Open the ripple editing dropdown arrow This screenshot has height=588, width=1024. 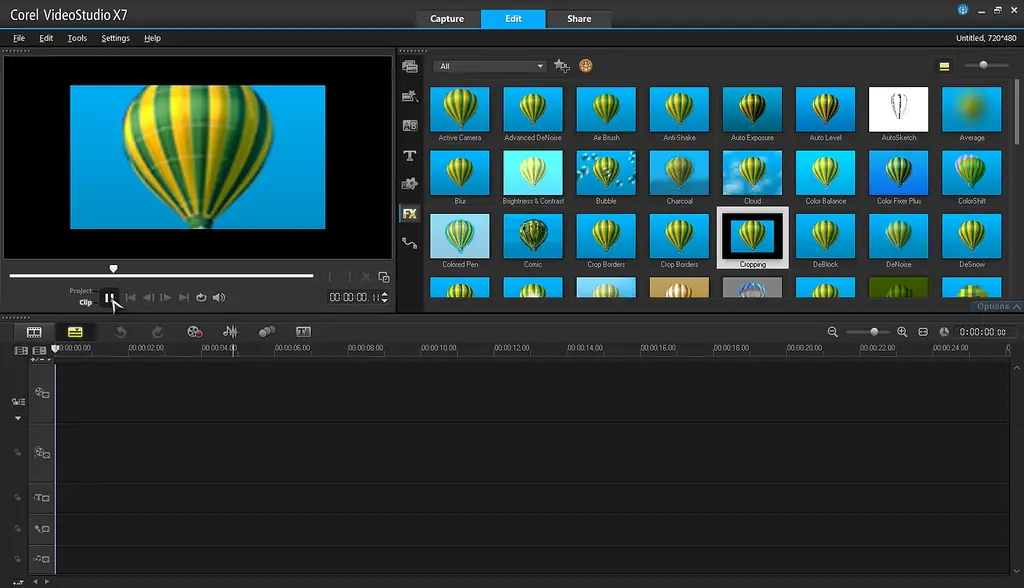pos(18,418)
